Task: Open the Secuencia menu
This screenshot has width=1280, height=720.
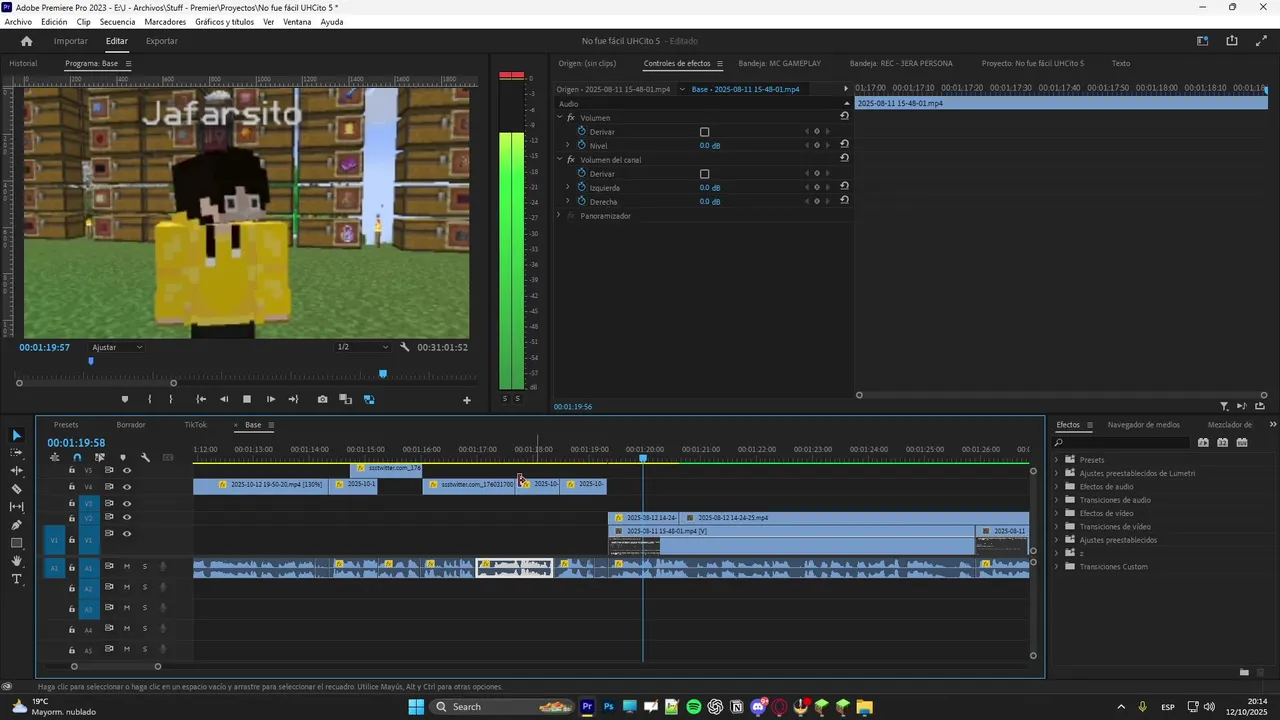Action: pyautogui.click(x=117, y=22)
